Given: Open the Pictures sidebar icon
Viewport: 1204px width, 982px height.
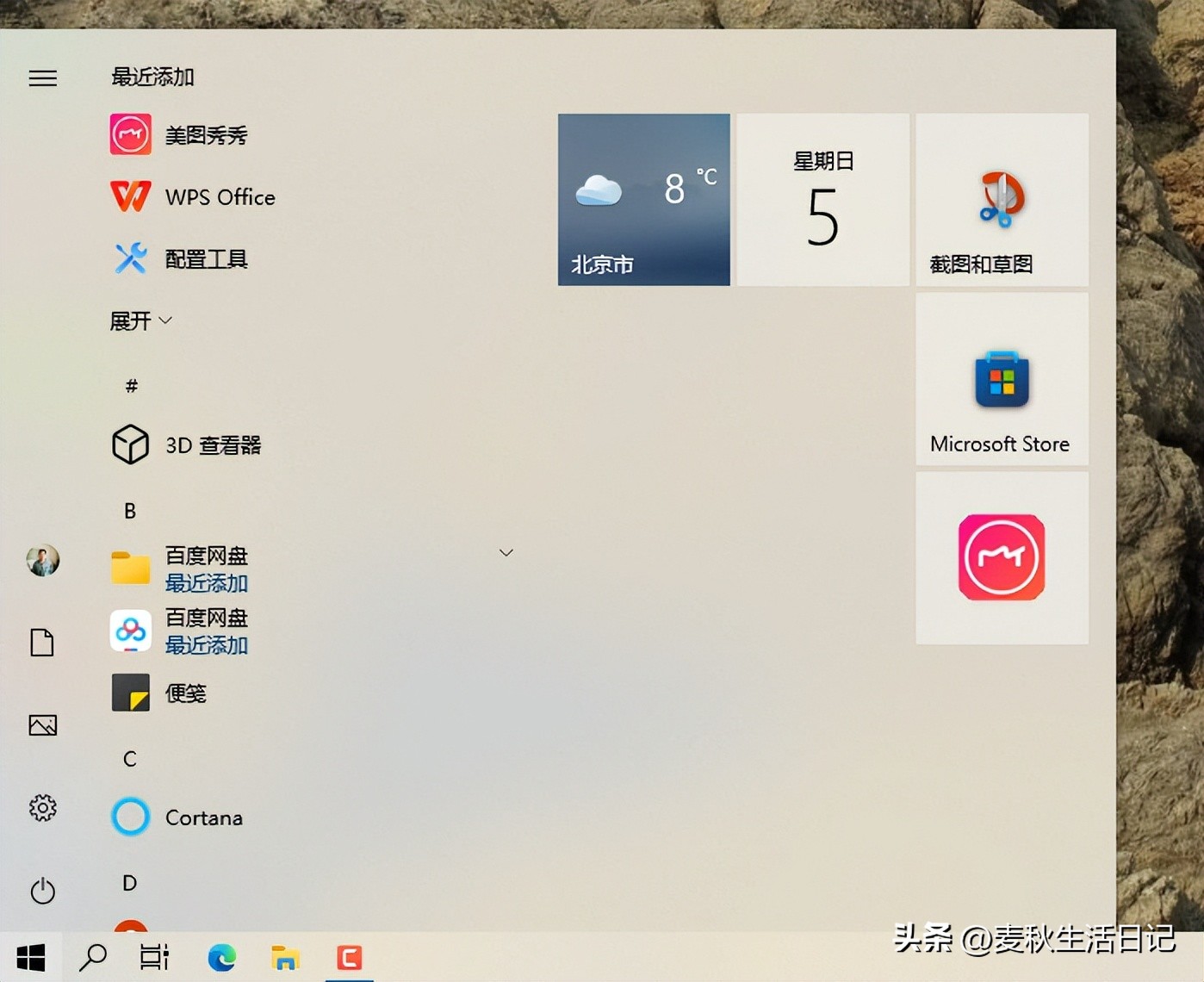Looking at the screenshot, I should click(42, 726).
